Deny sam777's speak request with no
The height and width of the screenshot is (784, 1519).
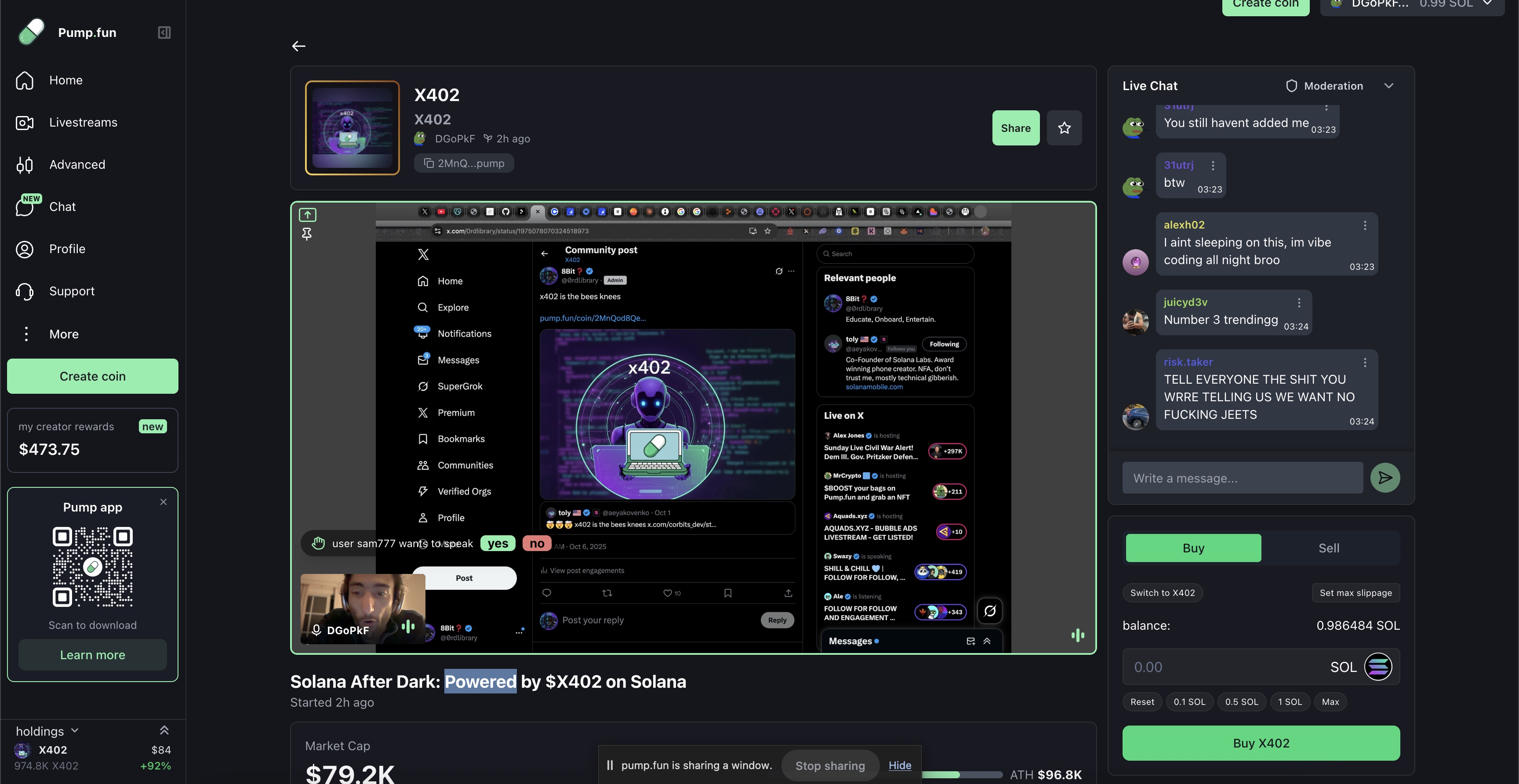coord(536,543)
